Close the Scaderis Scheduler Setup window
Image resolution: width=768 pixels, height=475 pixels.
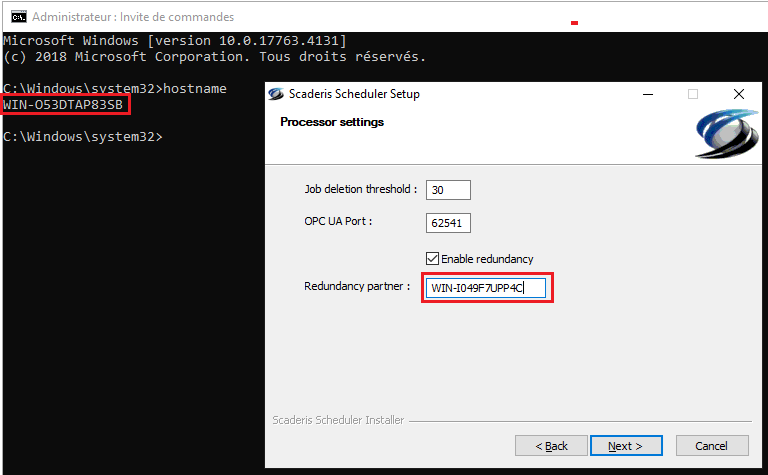[x=738, y=94]
